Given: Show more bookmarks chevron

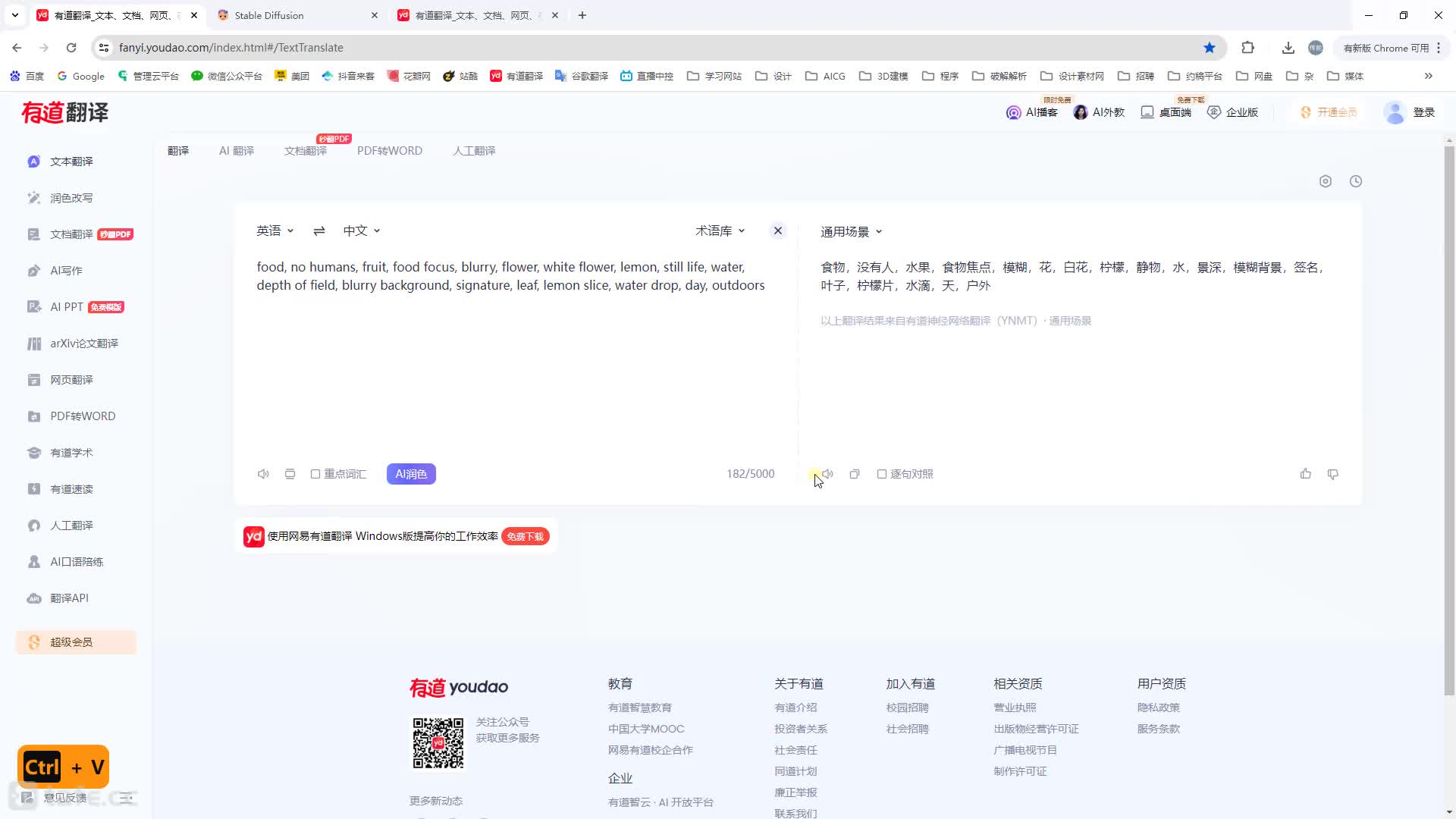Looking at the screenshot, I should click(x=1429, y=76).
